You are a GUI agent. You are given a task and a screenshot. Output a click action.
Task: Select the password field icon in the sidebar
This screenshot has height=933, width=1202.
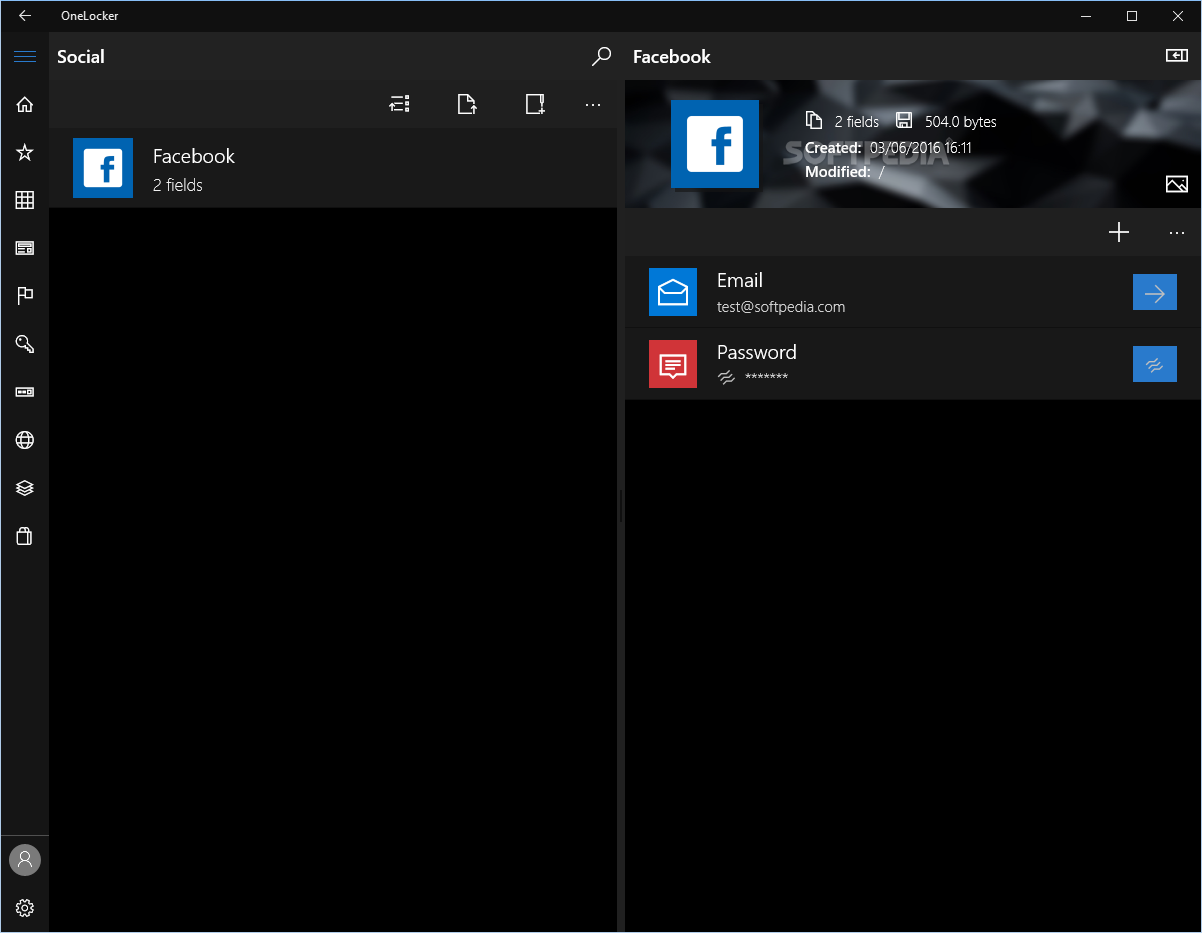25,392
